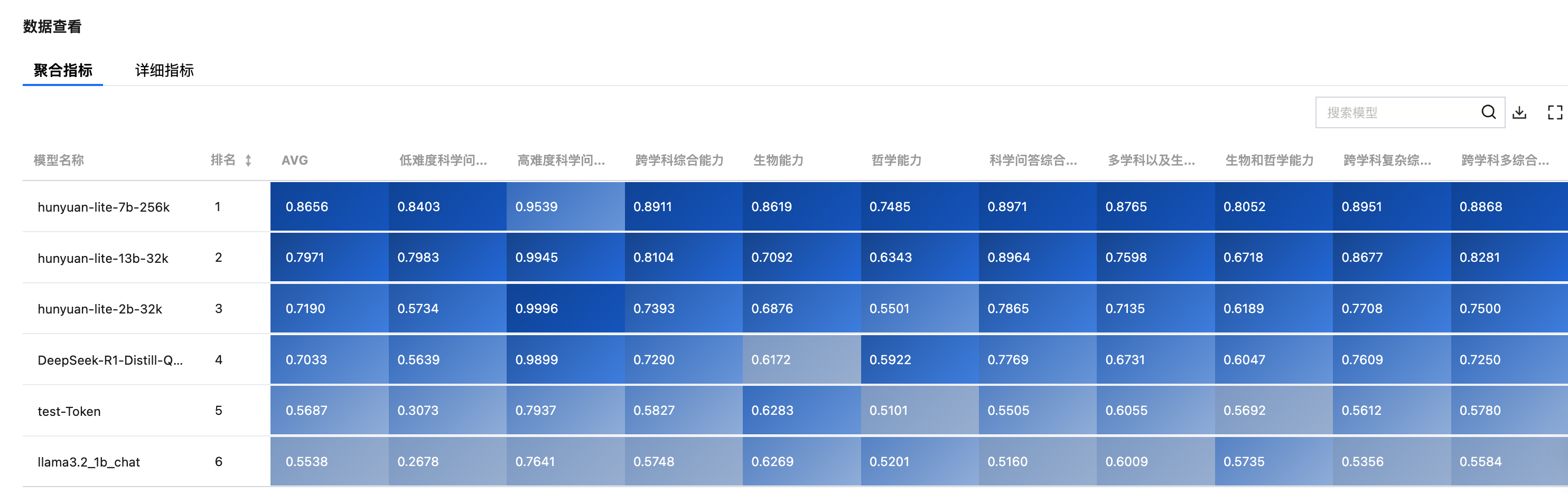This screenshot has height=494, width=1568.
Task: Click the 模型名称 column header
Action: point(59,160)
